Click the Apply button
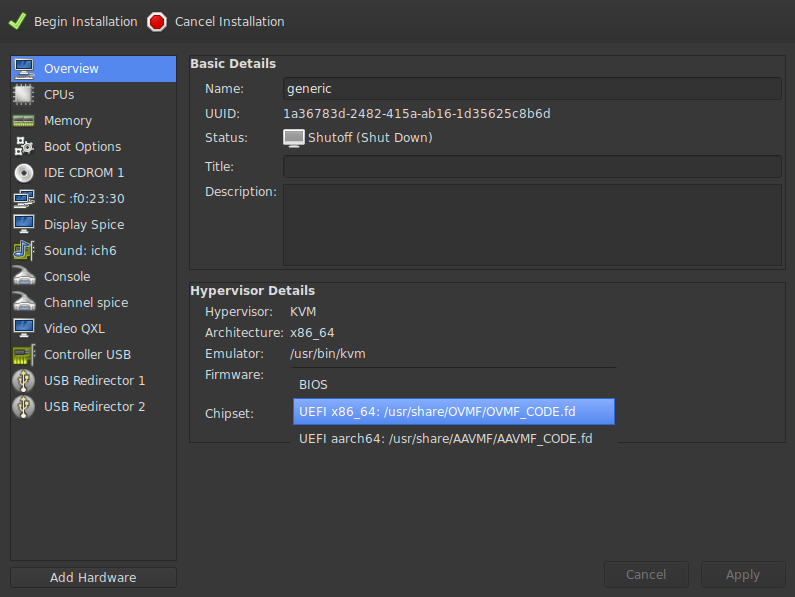Viewport: 795px width, 597px height. point(743,575)
